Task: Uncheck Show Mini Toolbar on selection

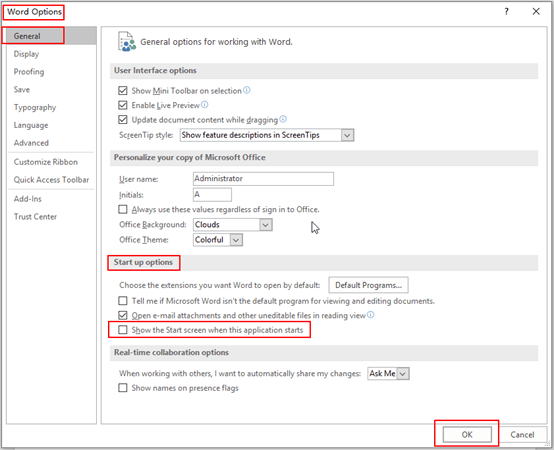Action: tap(123, 90)
